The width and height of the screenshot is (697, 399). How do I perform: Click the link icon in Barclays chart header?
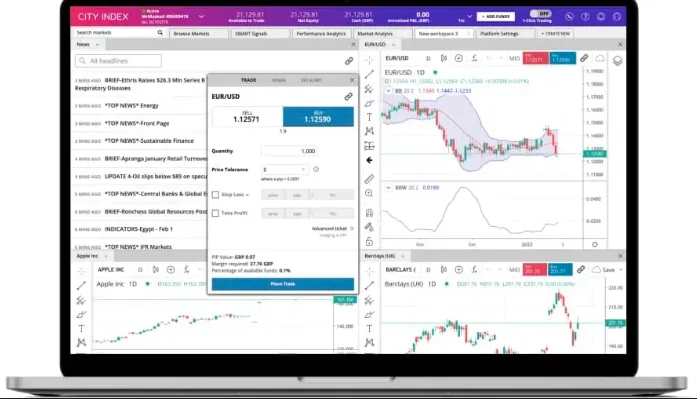(x=581, y=270)
